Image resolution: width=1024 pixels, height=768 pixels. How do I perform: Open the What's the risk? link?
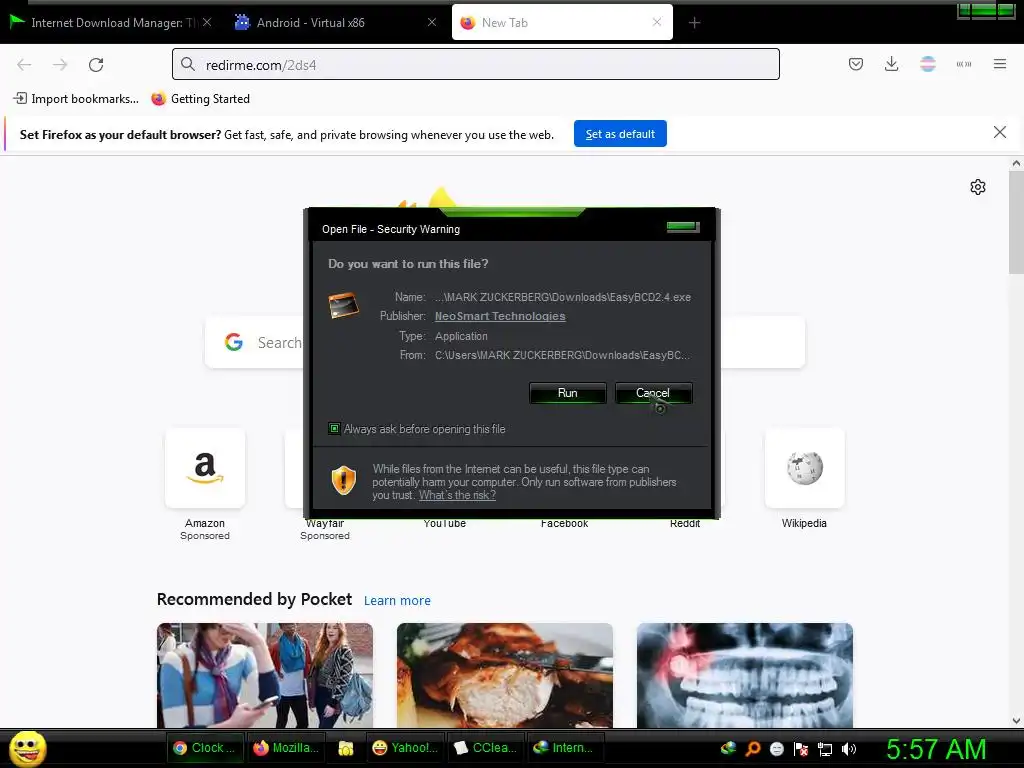457,495
